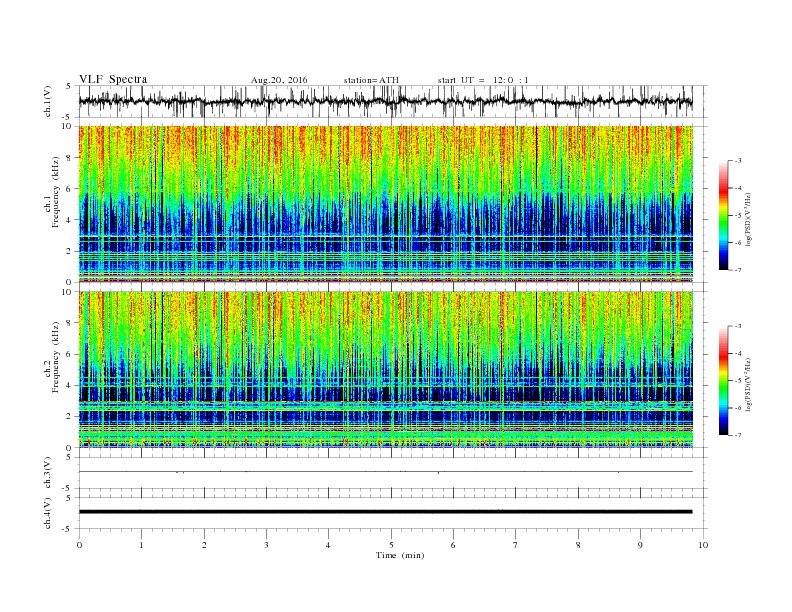Image resolution: width=792 pixels, height=612 pixels.
Task: Click the ch.1 voltage waveform trace
Action: (x=386, y=101)
